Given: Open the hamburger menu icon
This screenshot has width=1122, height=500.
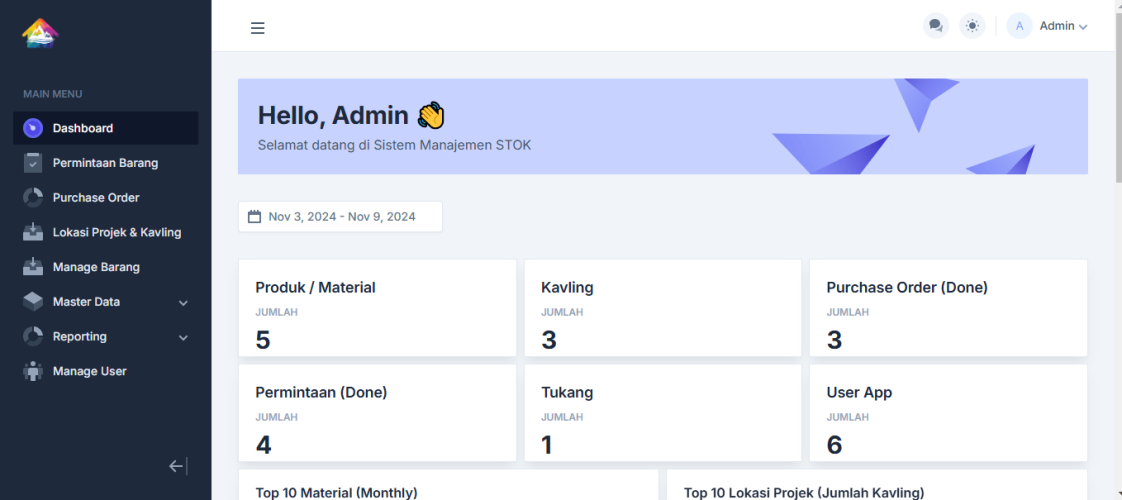Looking at the screenshot, I should (x=257, y=28).
